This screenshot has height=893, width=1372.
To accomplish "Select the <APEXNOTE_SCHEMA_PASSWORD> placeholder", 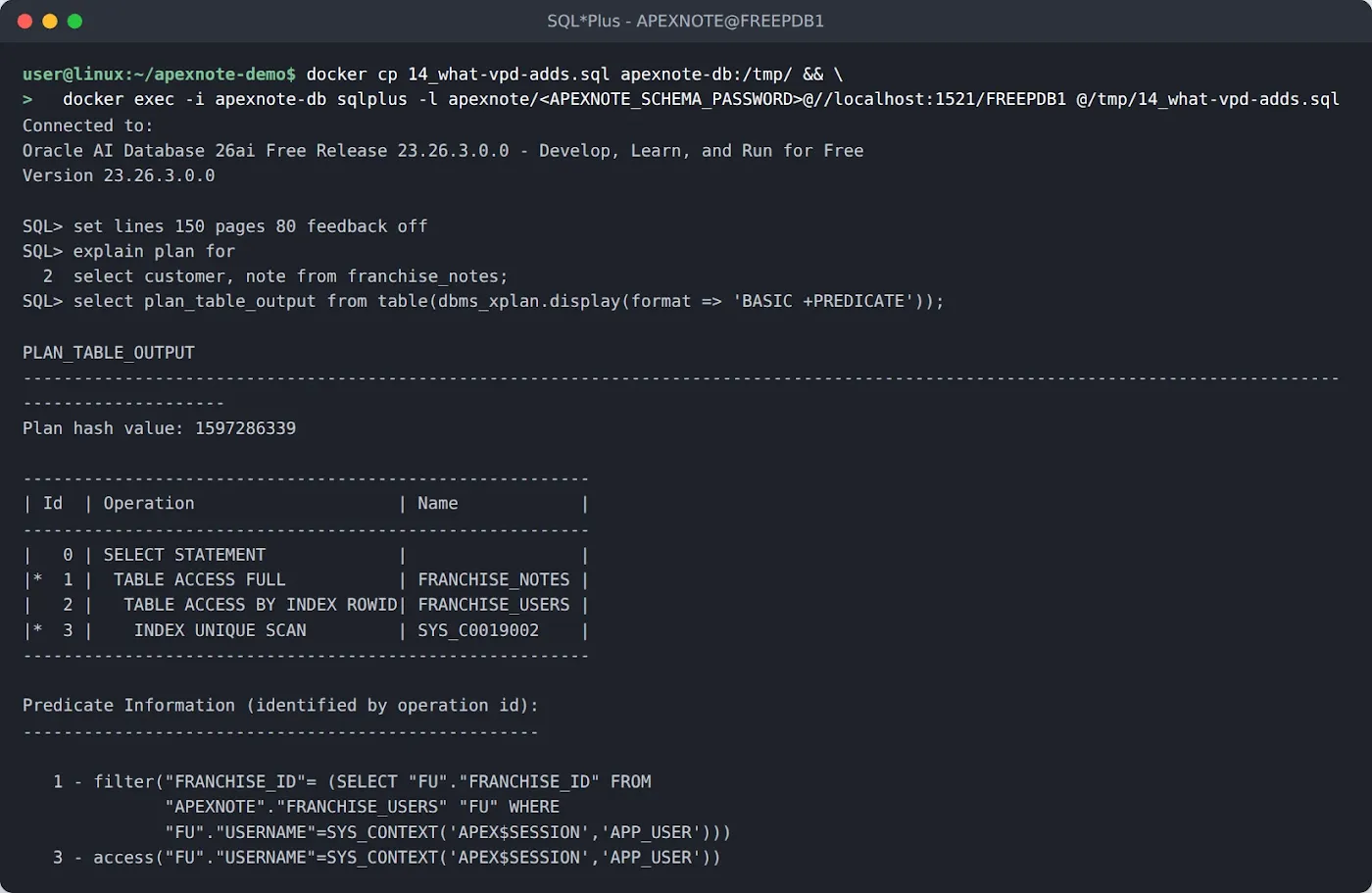I will click(670, 99).
